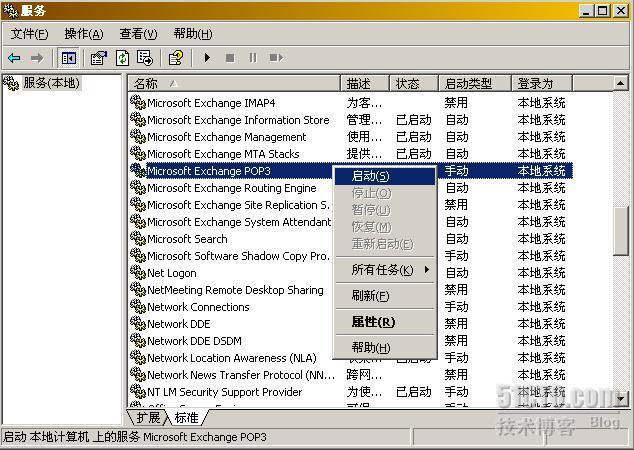The height and width of the screenshot is (450, 634).
Task: Click gear icon of Microsoft Search
Action: click(x=138, y=239)
